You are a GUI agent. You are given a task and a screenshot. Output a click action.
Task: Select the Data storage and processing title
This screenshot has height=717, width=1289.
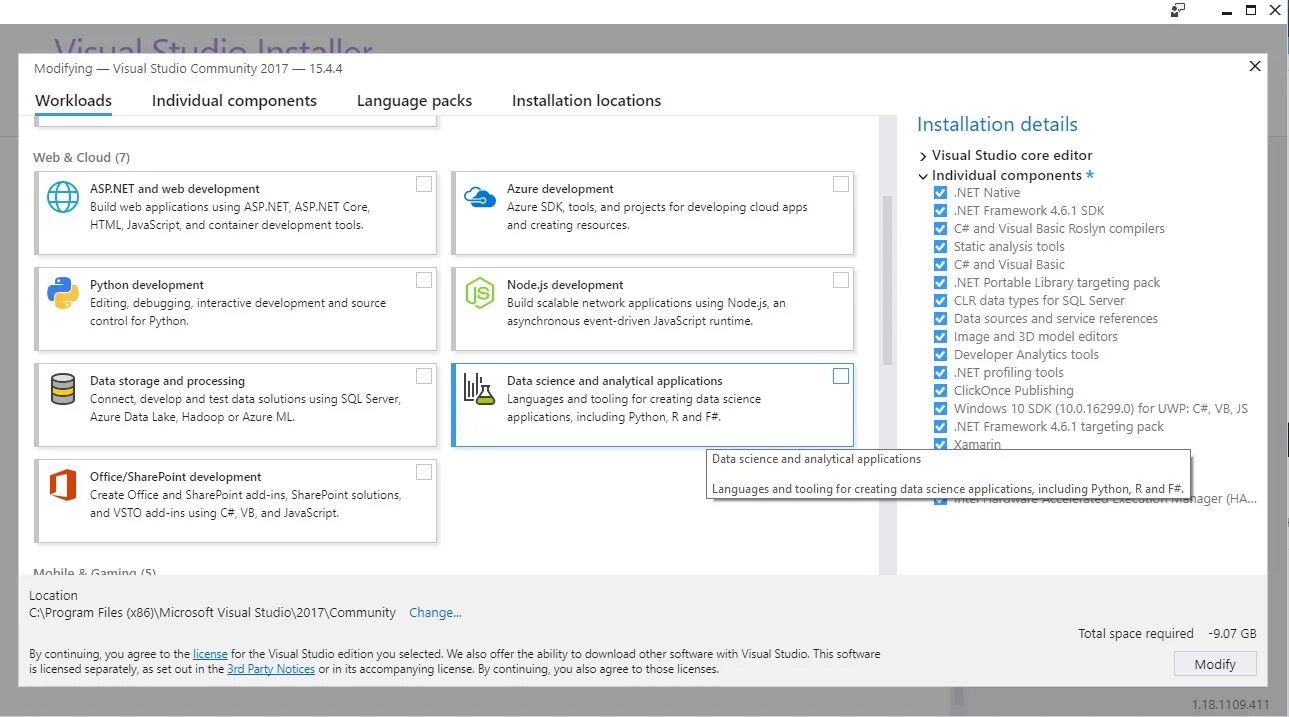(x=167, y=381)
